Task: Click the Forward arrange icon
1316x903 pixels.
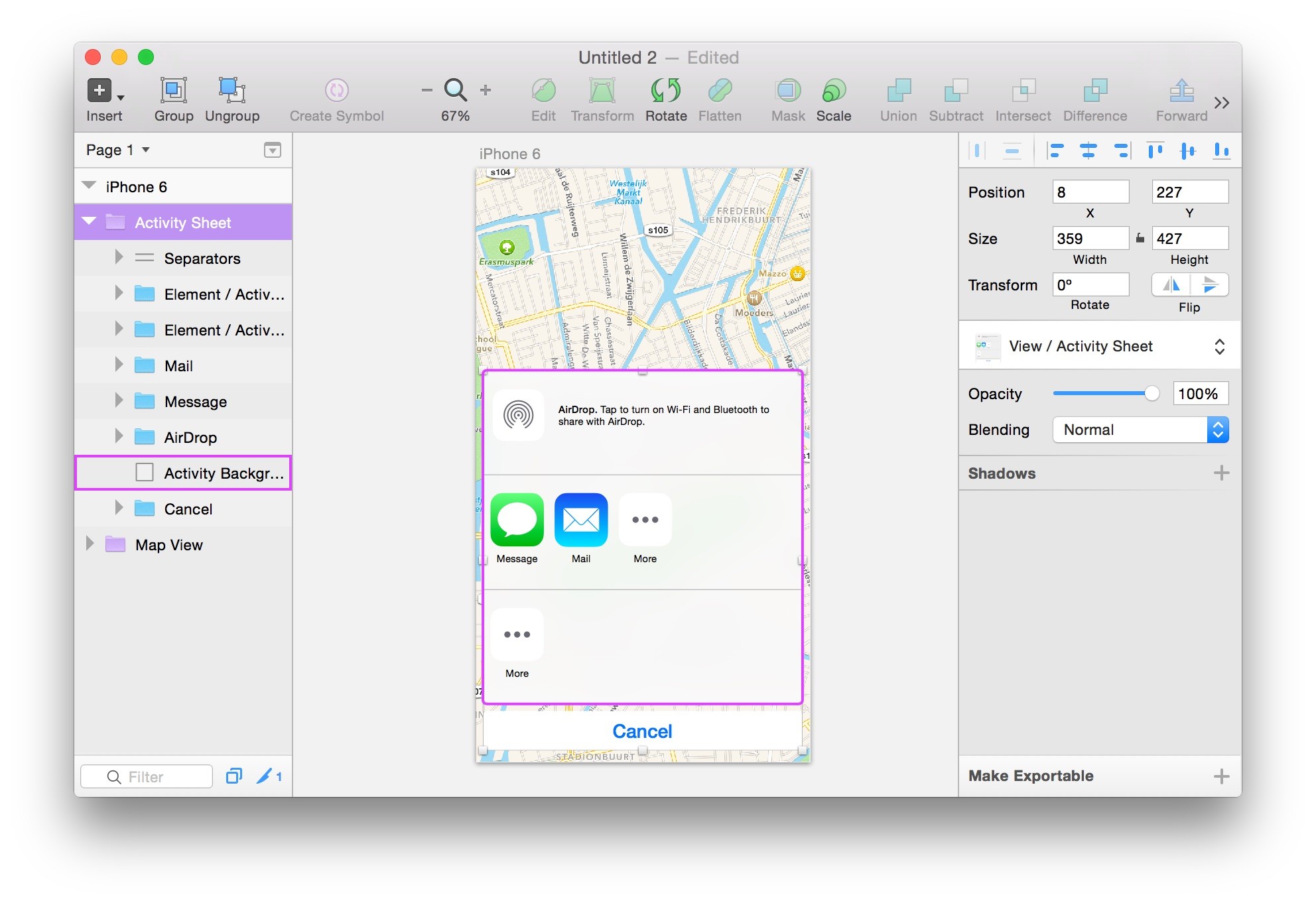Action: [1181, 91]
